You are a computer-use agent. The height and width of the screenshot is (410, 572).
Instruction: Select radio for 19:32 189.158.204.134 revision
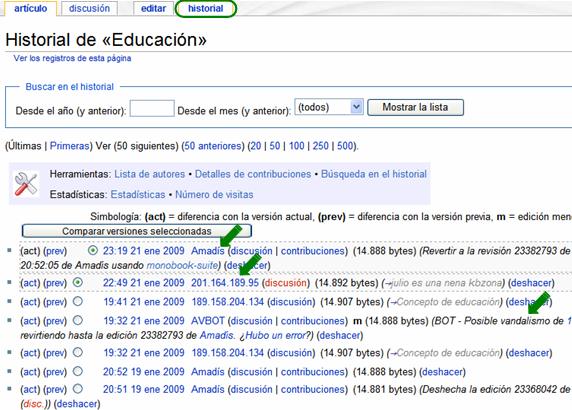point(78,352)
